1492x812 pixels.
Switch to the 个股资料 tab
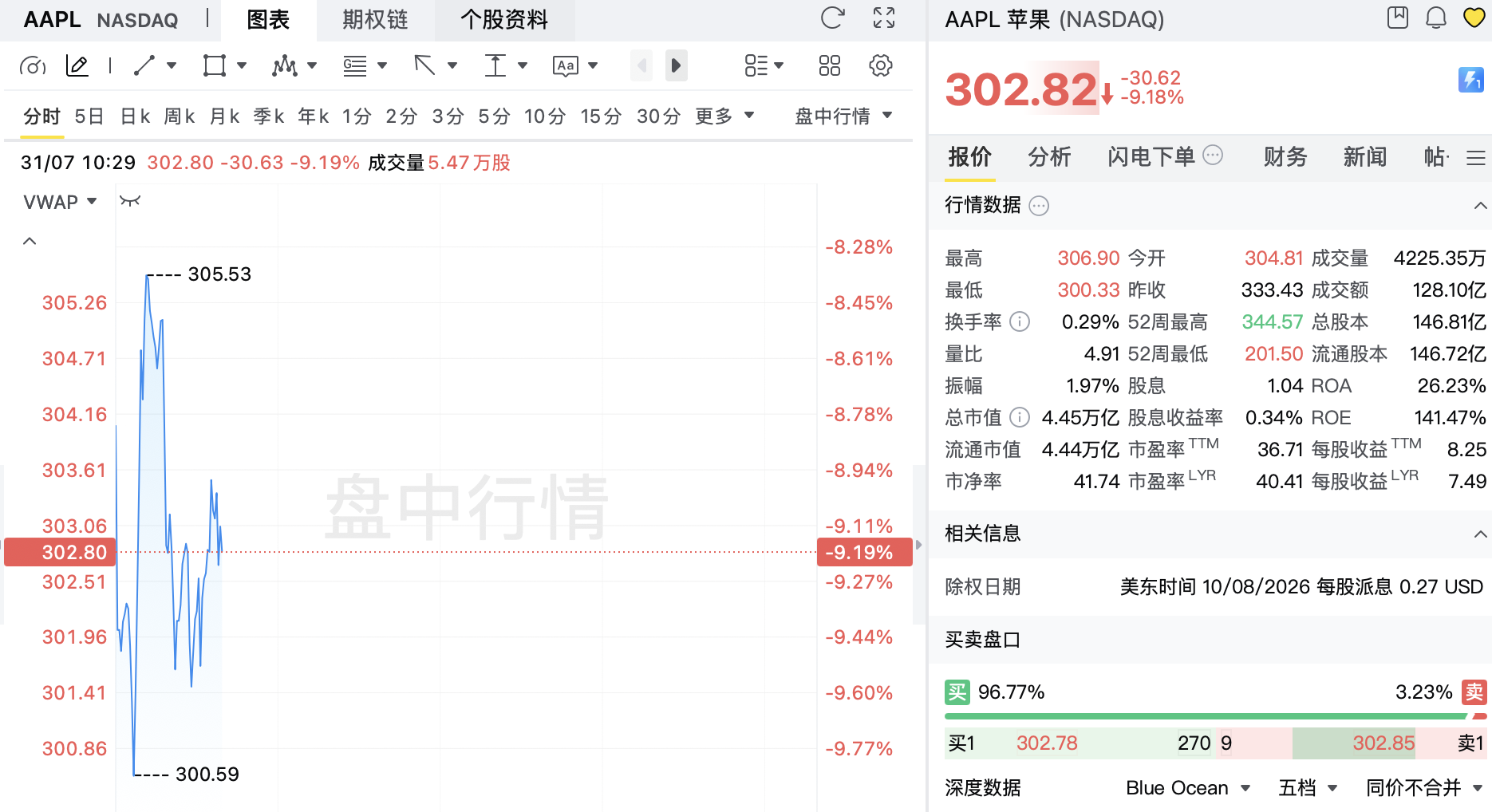pos(504,20)
